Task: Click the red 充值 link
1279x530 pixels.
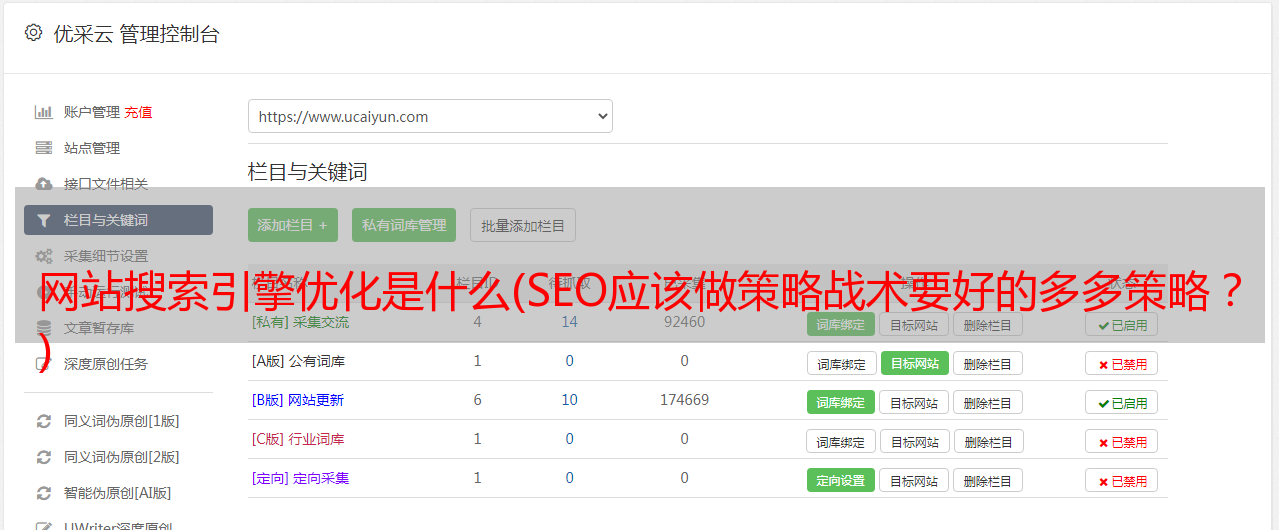Action: [138, 112]
